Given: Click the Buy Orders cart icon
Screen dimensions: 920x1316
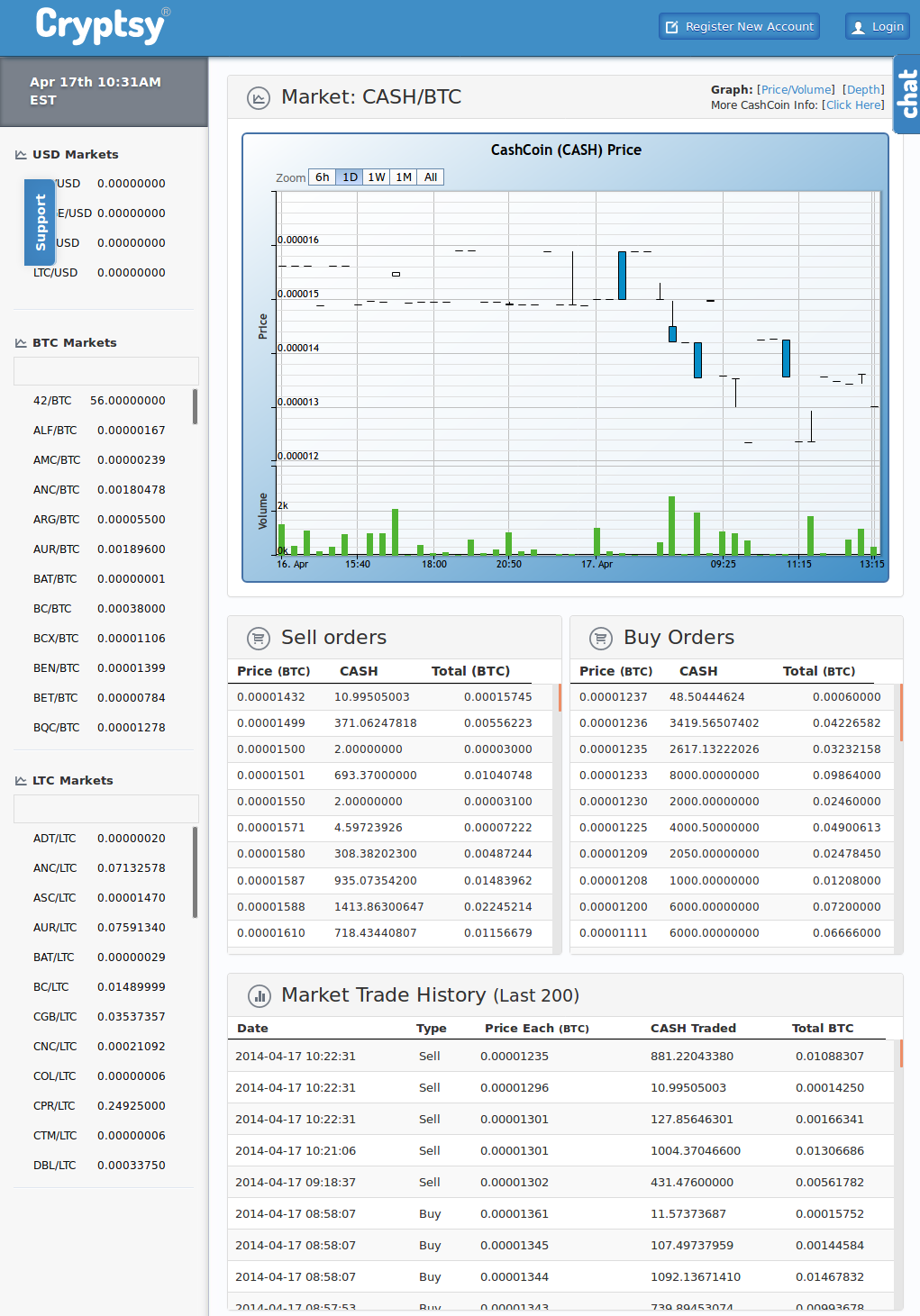Looking at the screenshot, I should pyautogui.click(x=601, y=639).
